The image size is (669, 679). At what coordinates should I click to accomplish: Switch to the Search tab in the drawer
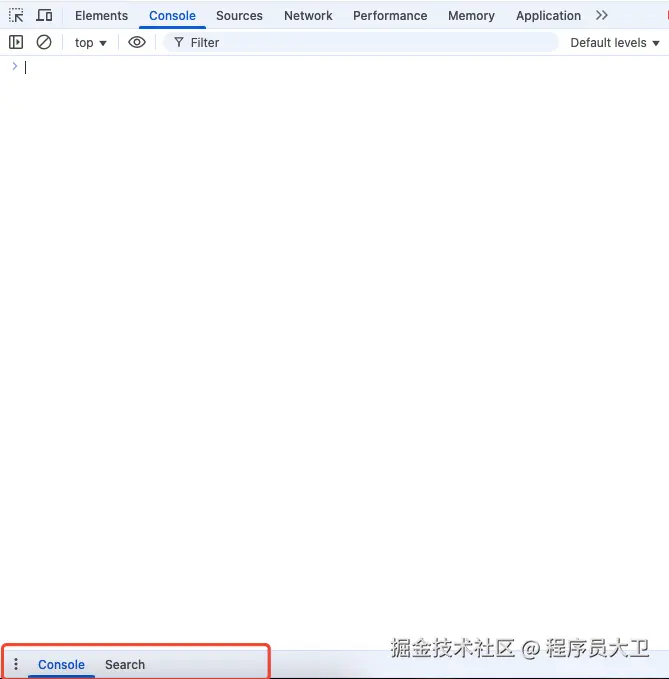[125, 664]
